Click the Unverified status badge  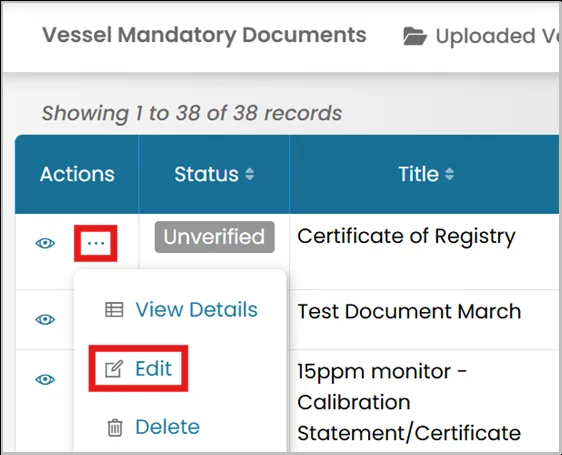coord(215,237)
